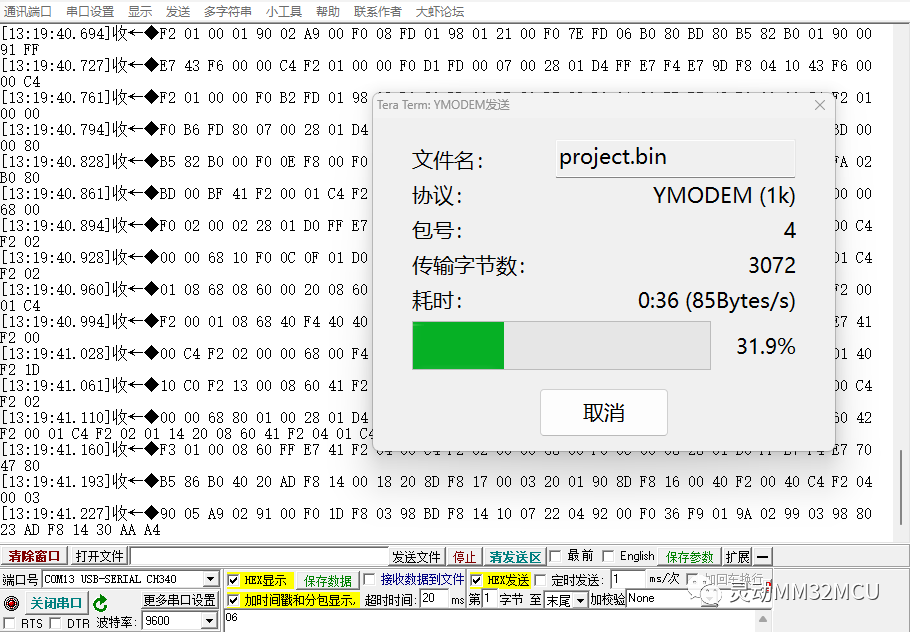Disable the HEX发送 checkbox
The width and height of the screenshot is (910, 632).
click(x=476, y=578)
